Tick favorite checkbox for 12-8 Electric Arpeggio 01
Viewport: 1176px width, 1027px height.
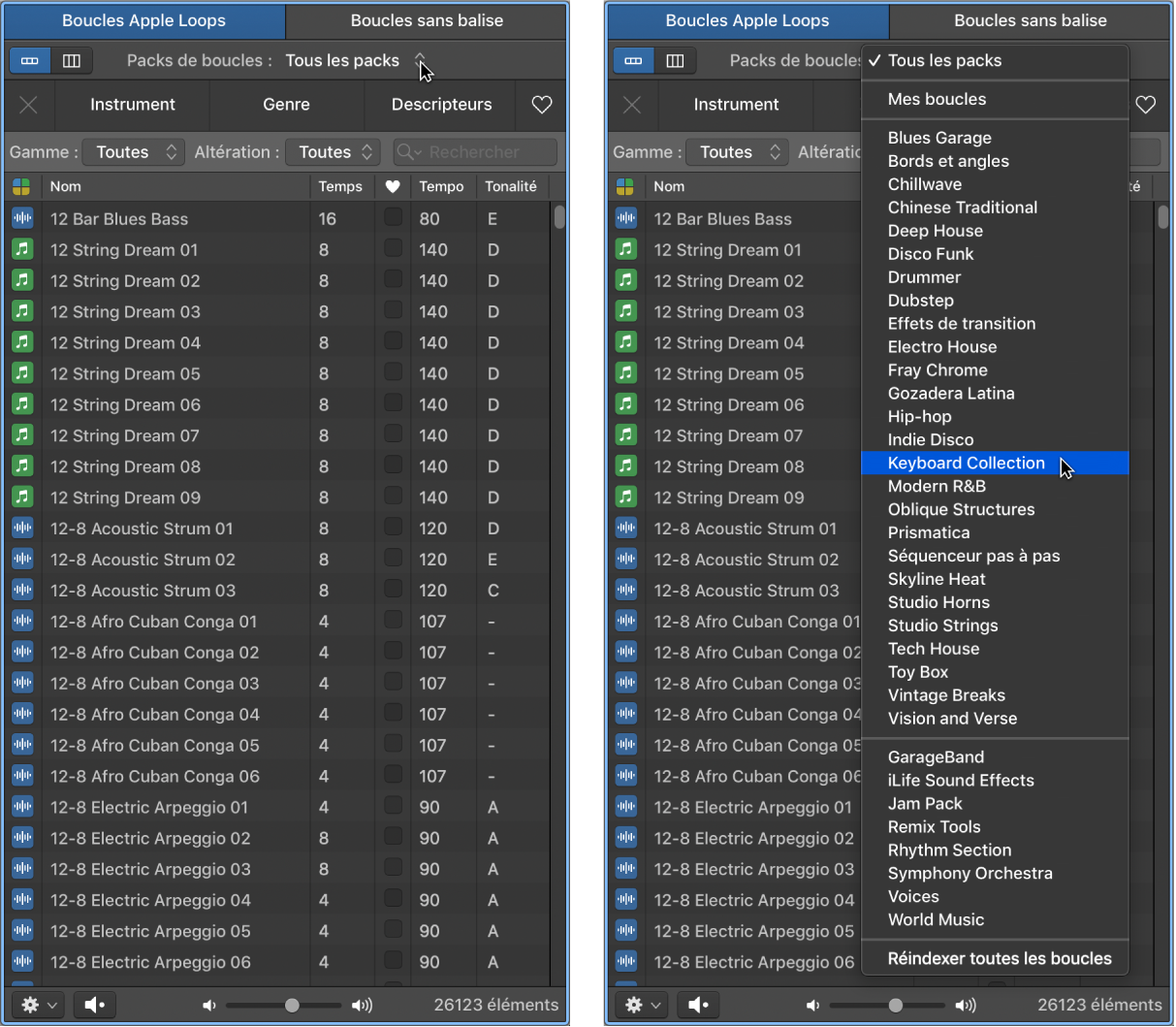point(393,806)
